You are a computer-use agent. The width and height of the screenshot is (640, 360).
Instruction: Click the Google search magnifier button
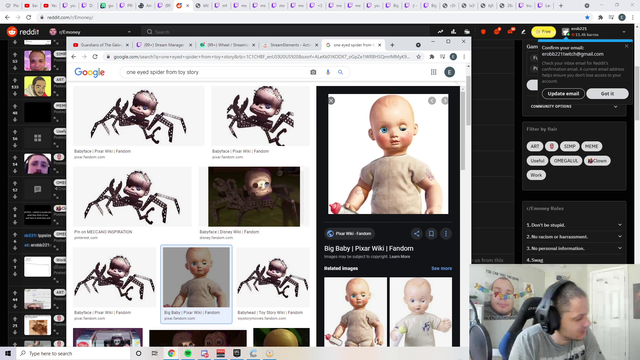click(340, 72)
